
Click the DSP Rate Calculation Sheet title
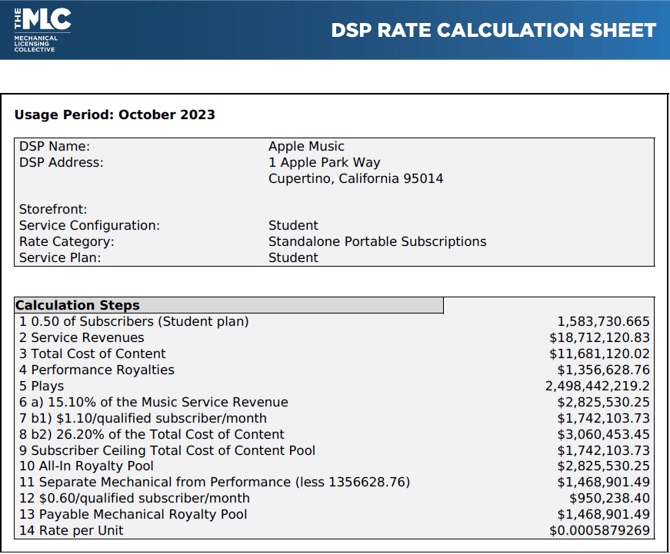click(x=493, y=30)
